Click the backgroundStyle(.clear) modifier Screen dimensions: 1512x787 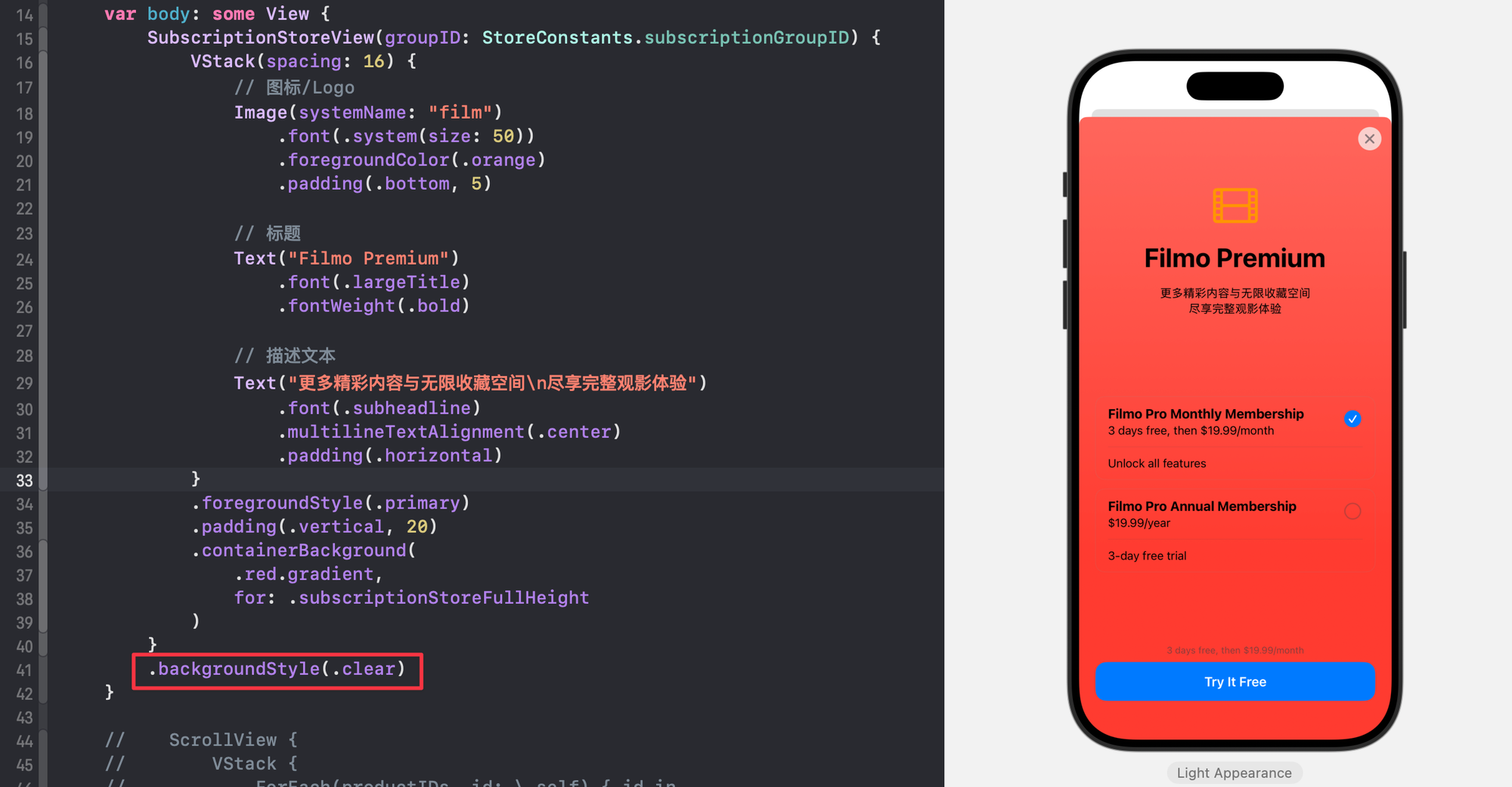pyautogui.click(x=277, y=669)
